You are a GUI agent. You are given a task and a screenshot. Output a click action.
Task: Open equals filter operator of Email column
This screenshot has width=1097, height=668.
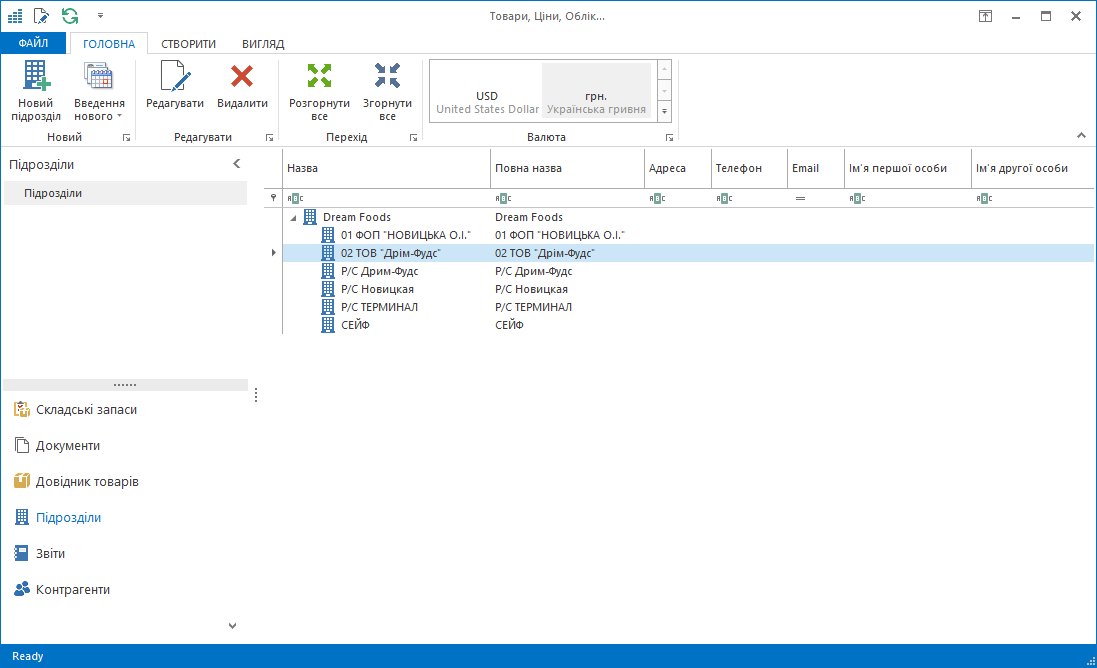click(800, 199)
